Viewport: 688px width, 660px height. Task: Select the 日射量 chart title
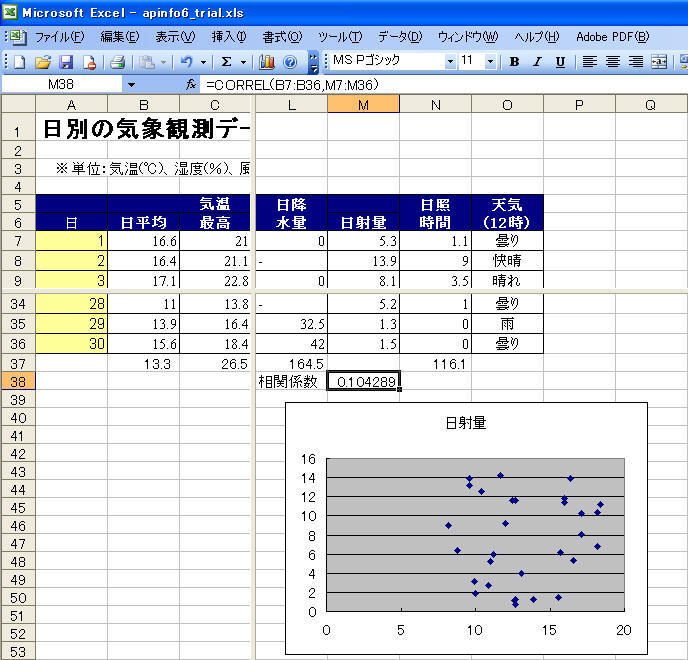point(465,423)
